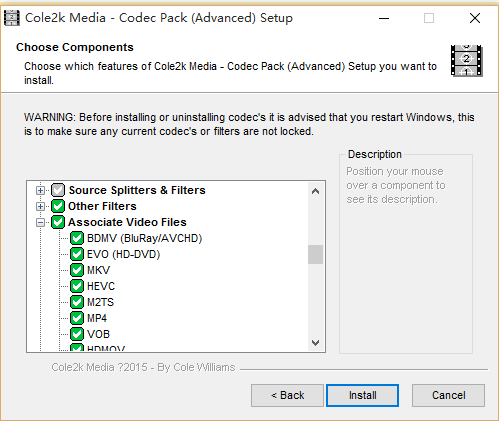Start installation with the Install button
This screenshot has width=499, height=421.
click(x=362, y=395)
